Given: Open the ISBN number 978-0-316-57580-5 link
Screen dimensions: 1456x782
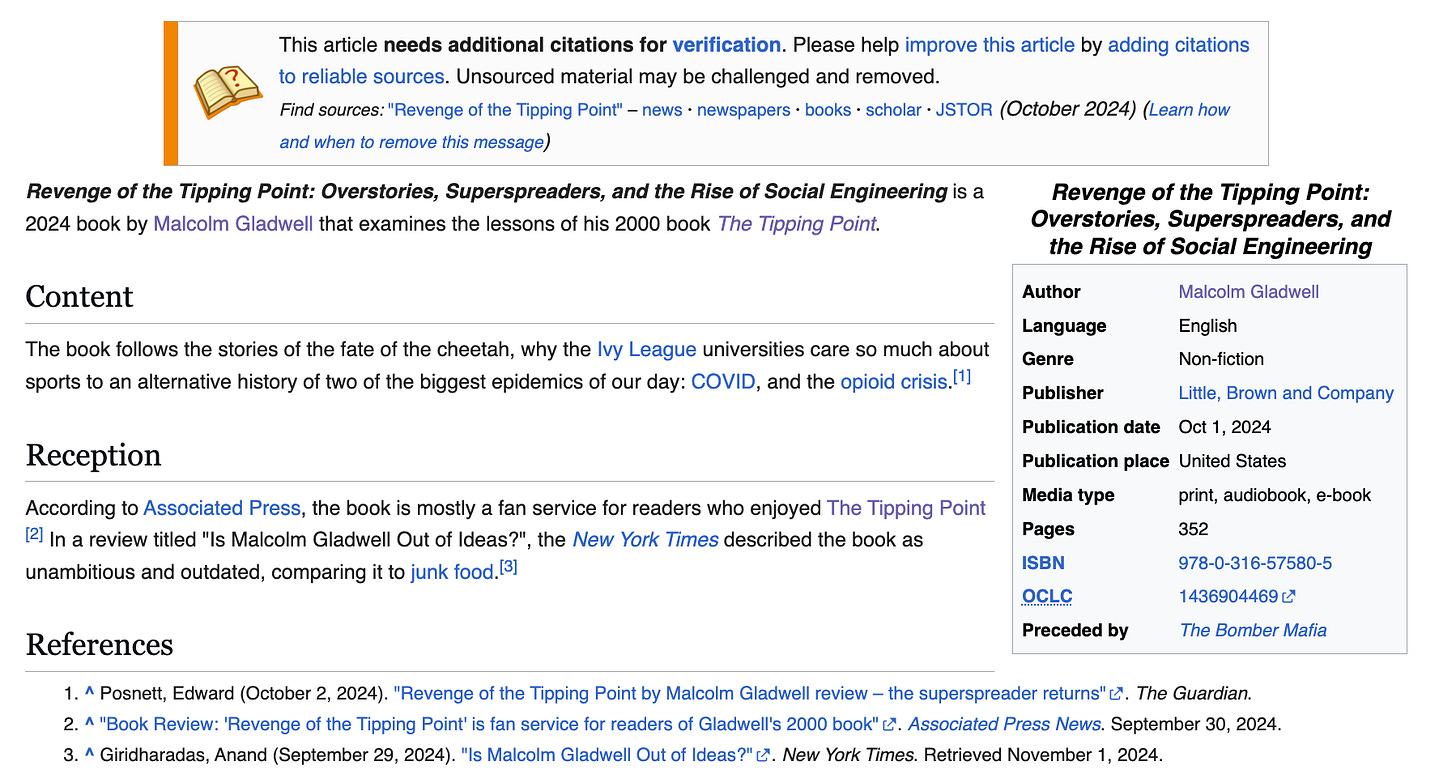Looking at the screenshot, I should 1255,563.
